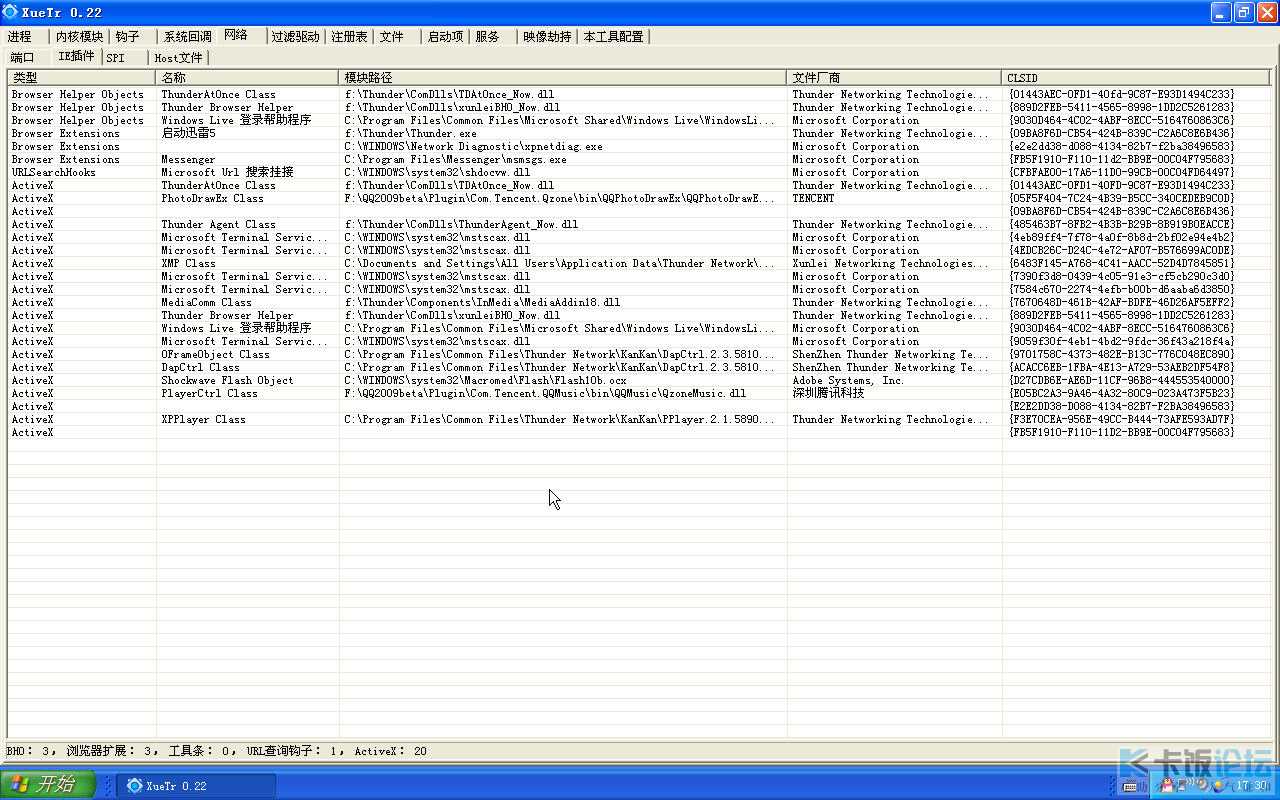1280x800 pixels.
Task: Sort by the 文件厂商 column header
Action: (x=895, y=77)
